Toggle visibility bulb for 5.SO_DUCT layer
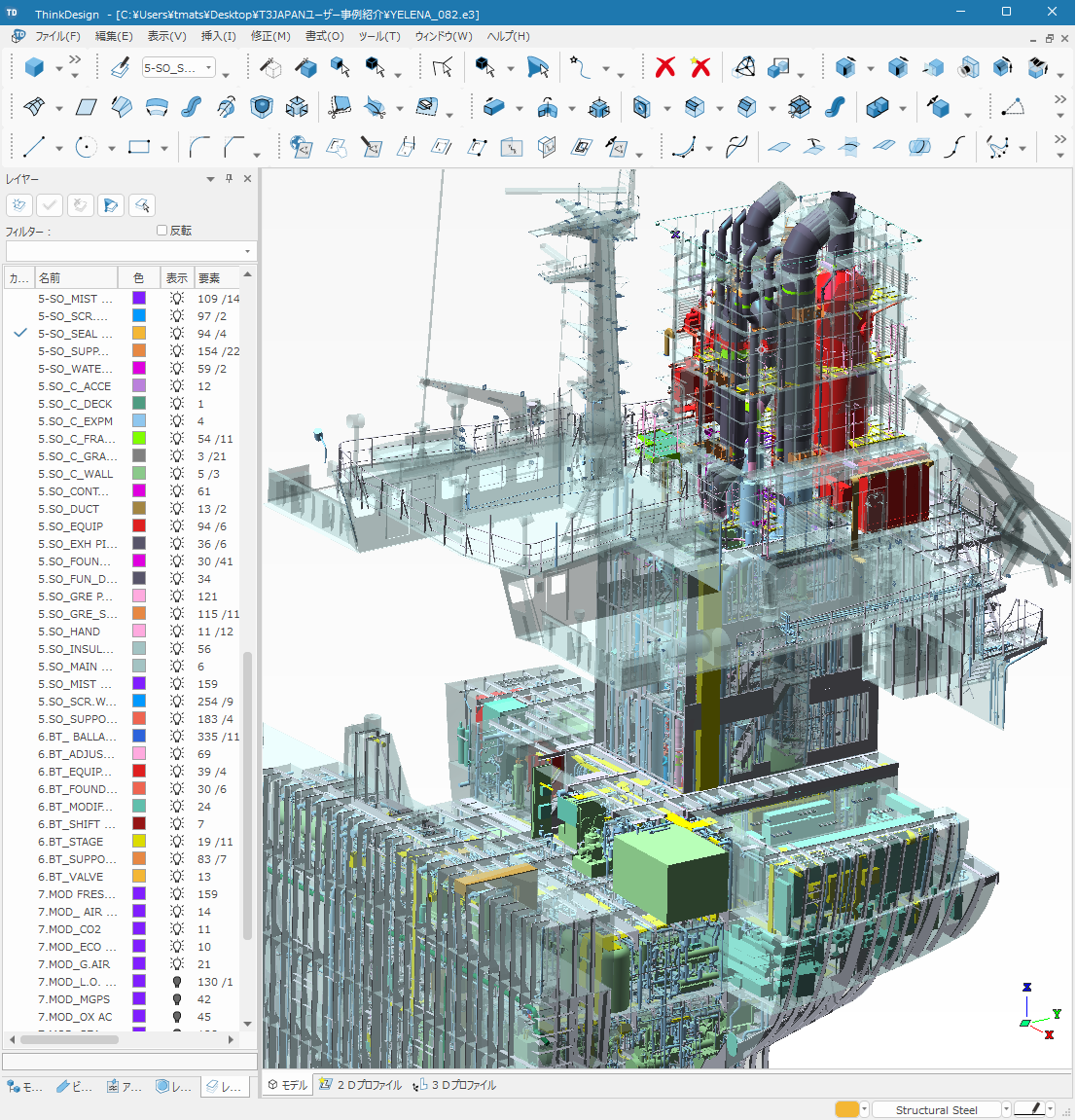Screen dimensions: 1076x1120 pos(176,509)
